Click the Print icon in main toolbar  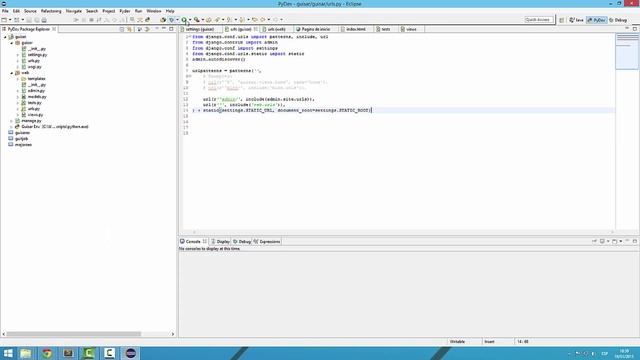[x=44, y=20]
